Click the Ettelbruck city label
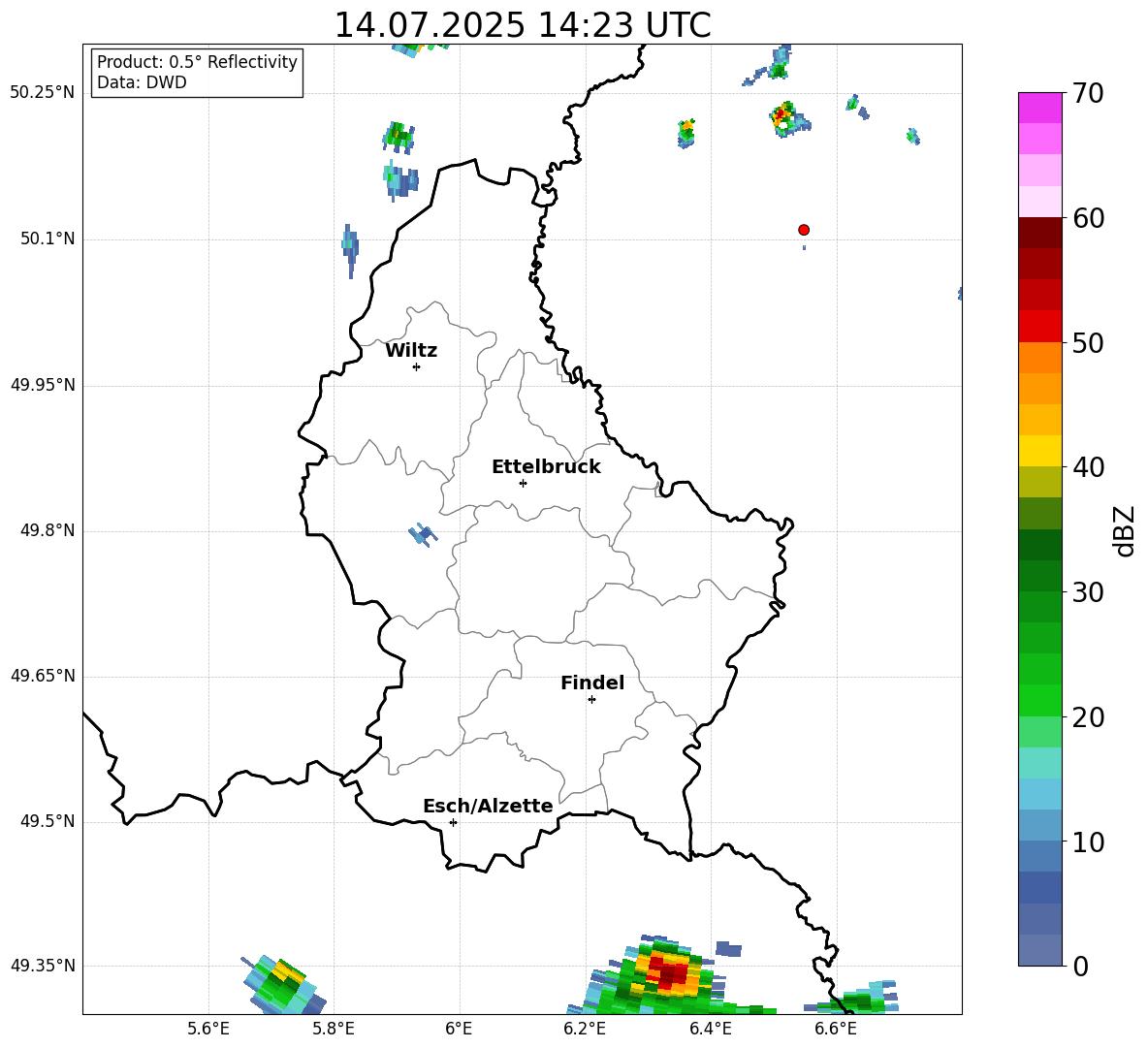The image size is (1148, 1048). tap(546, 467)
